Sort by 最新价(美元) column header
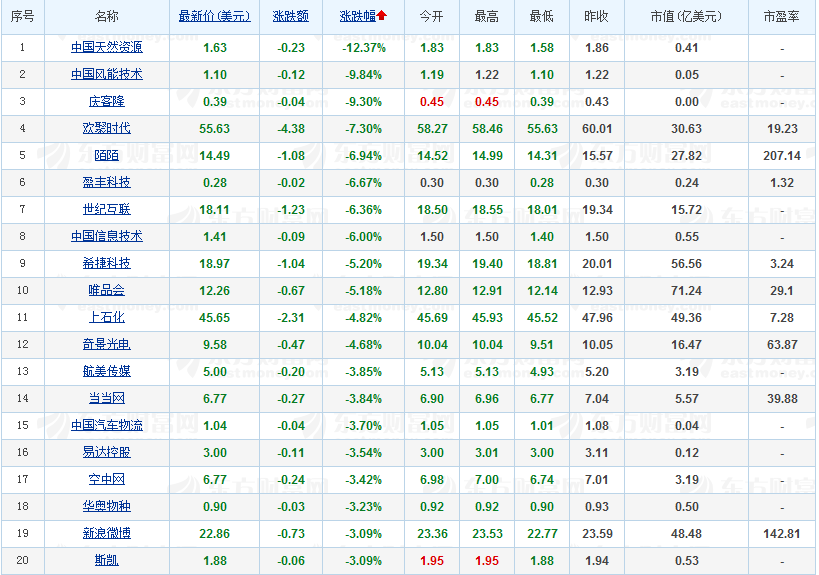Screen dimensions: 819x575 215,17
